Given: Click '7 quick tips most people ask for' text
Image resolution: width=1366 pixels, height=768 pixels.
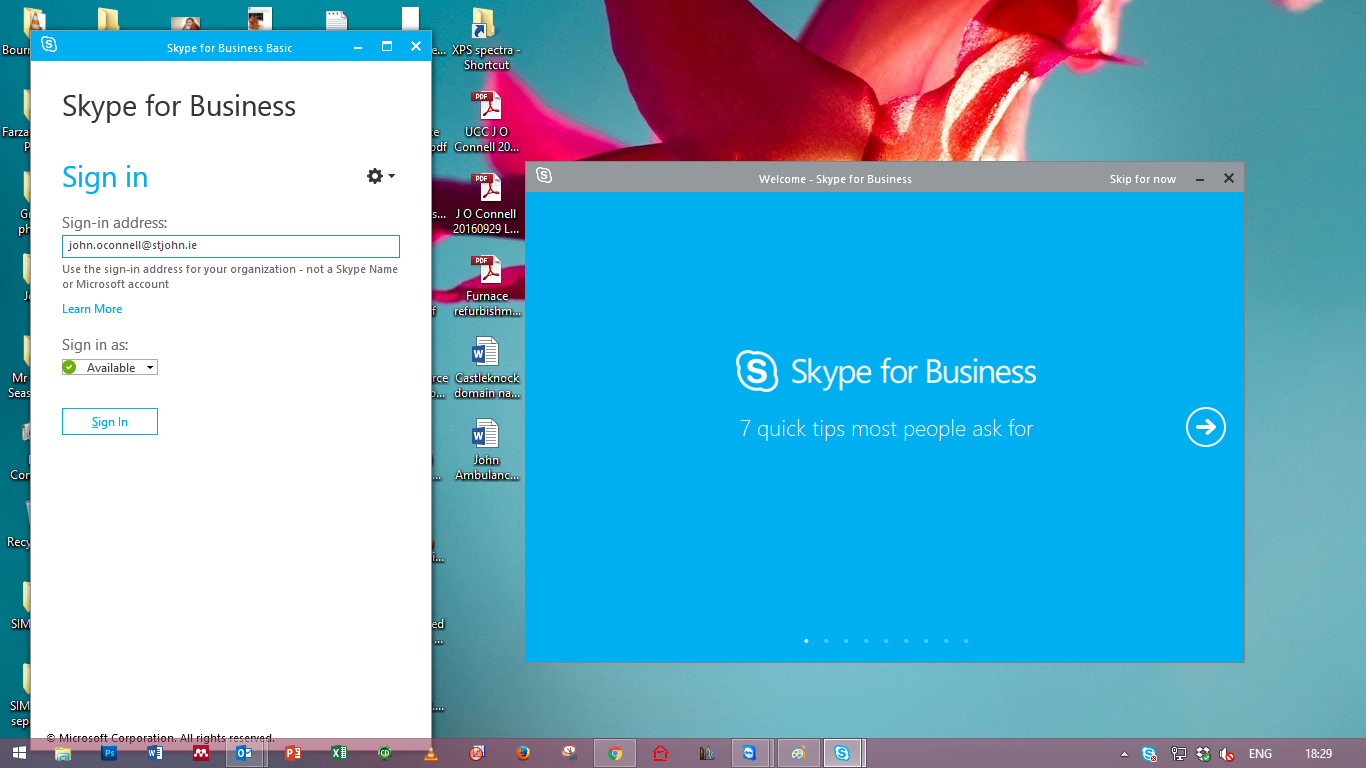Looking at the screenshot, I should [886, 429].
